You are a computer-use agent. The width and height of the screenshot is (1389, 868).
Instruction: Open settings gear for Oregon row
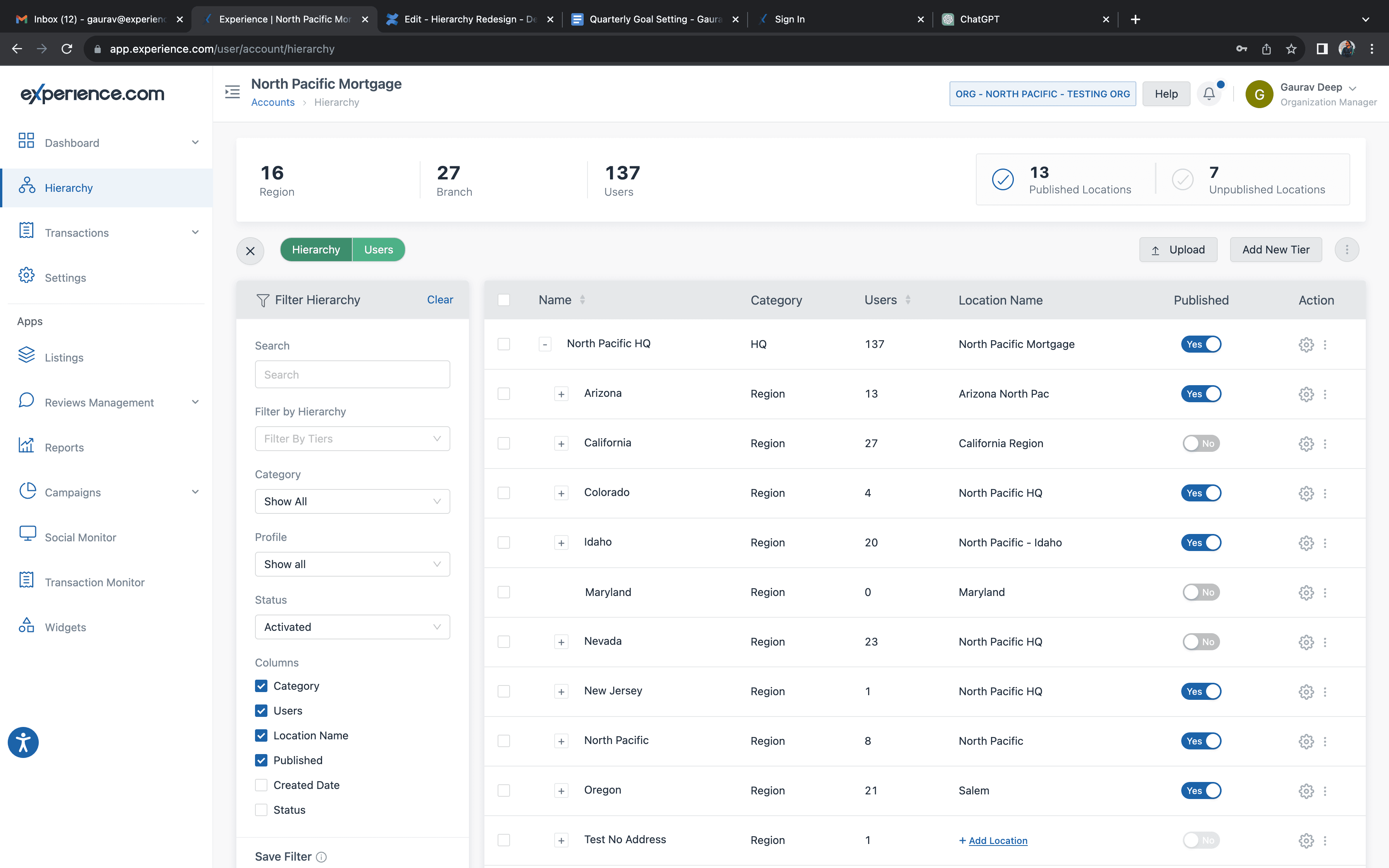[1306, 791]
